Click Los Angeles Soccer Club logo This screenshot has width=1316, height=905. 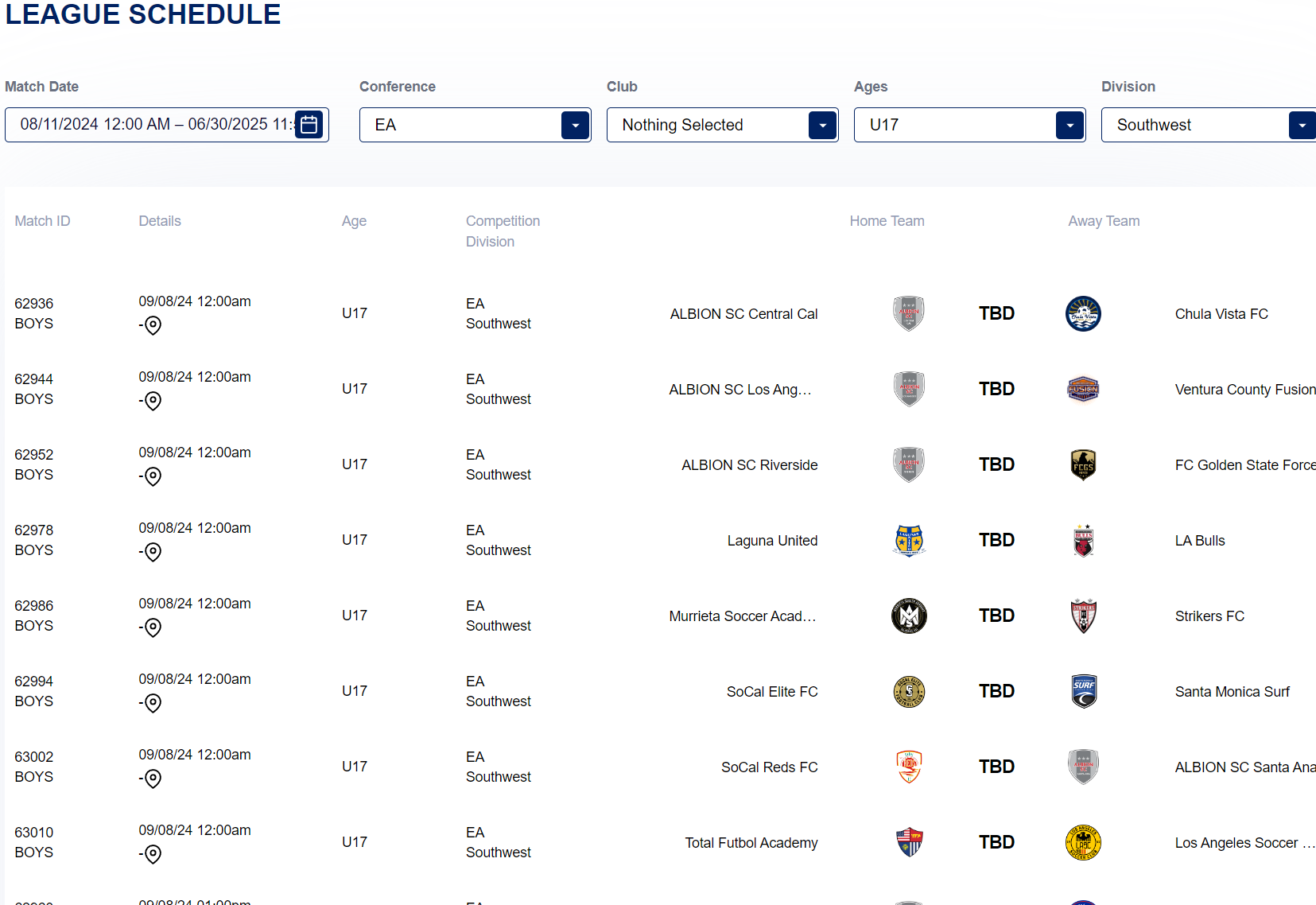pos(1083,842)
